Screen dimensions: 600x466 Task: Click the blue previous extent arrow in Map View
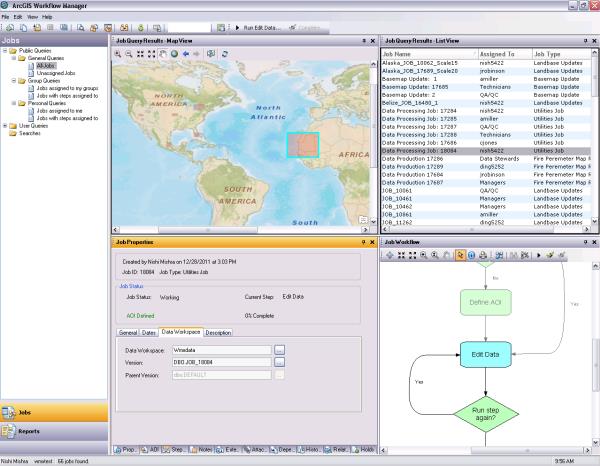pyautogui.click(x=186, y=54)
